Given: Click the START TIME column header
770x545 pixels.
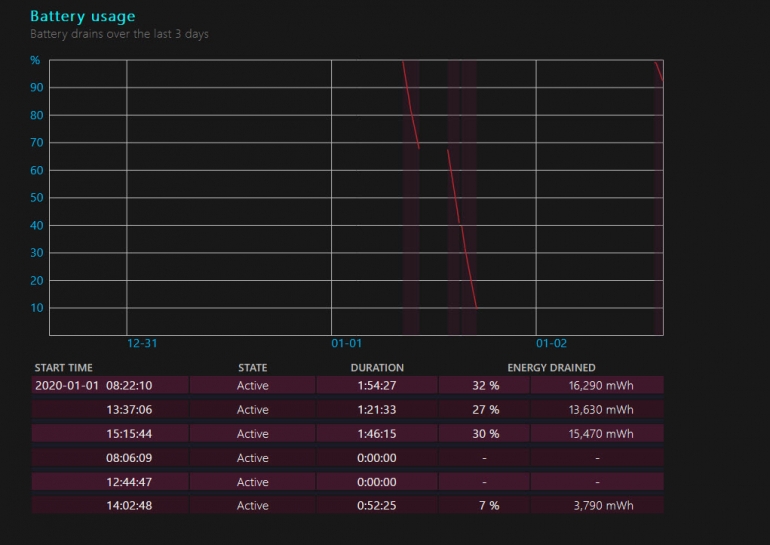Looking at the screenshot, I should click(x=63, y=368).
